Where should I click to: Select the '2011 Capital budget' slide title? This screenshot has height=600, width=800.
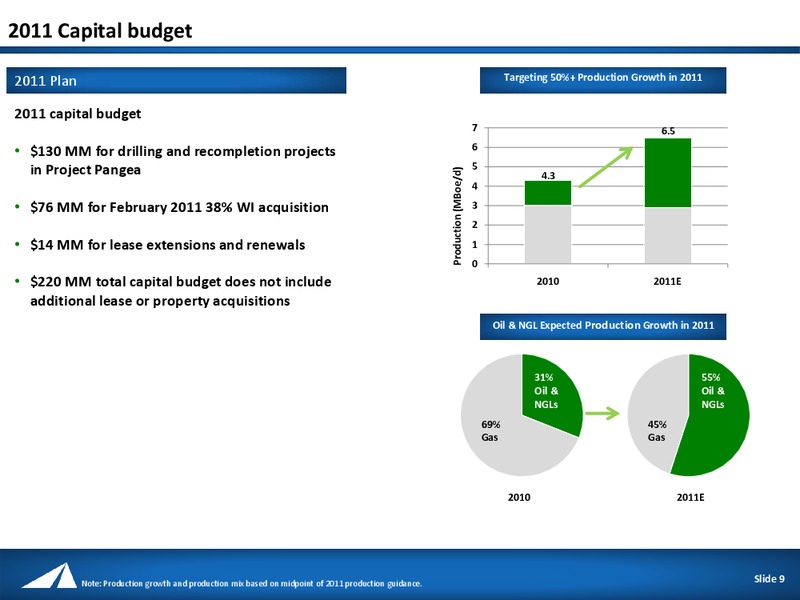100,31
